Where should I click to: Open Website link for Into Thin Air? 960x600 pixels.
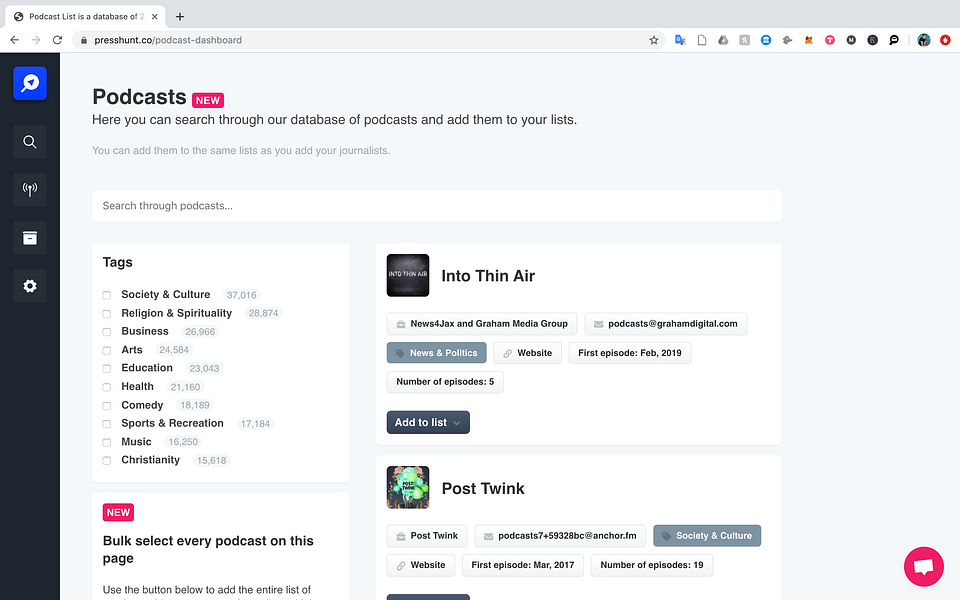[x=527, y=353]
